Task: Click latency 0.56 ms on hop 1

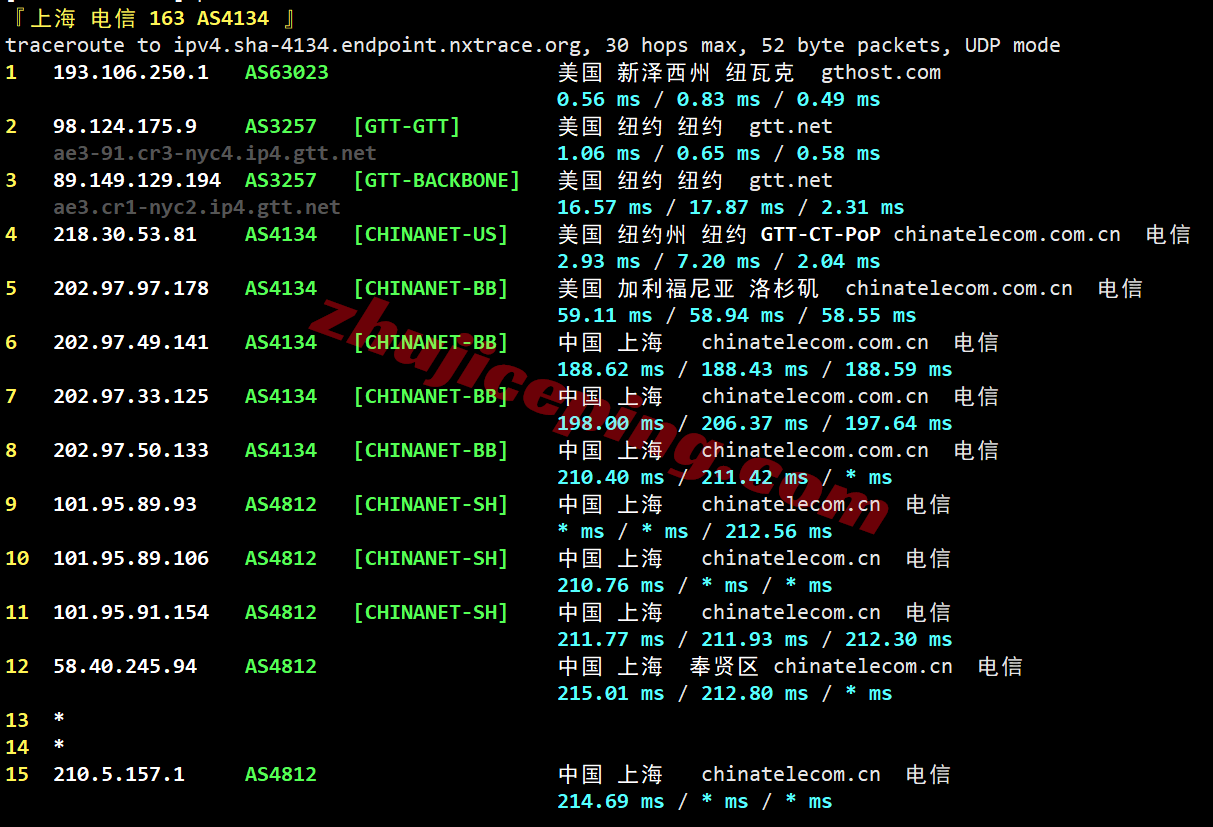Action: pos(599,99)
